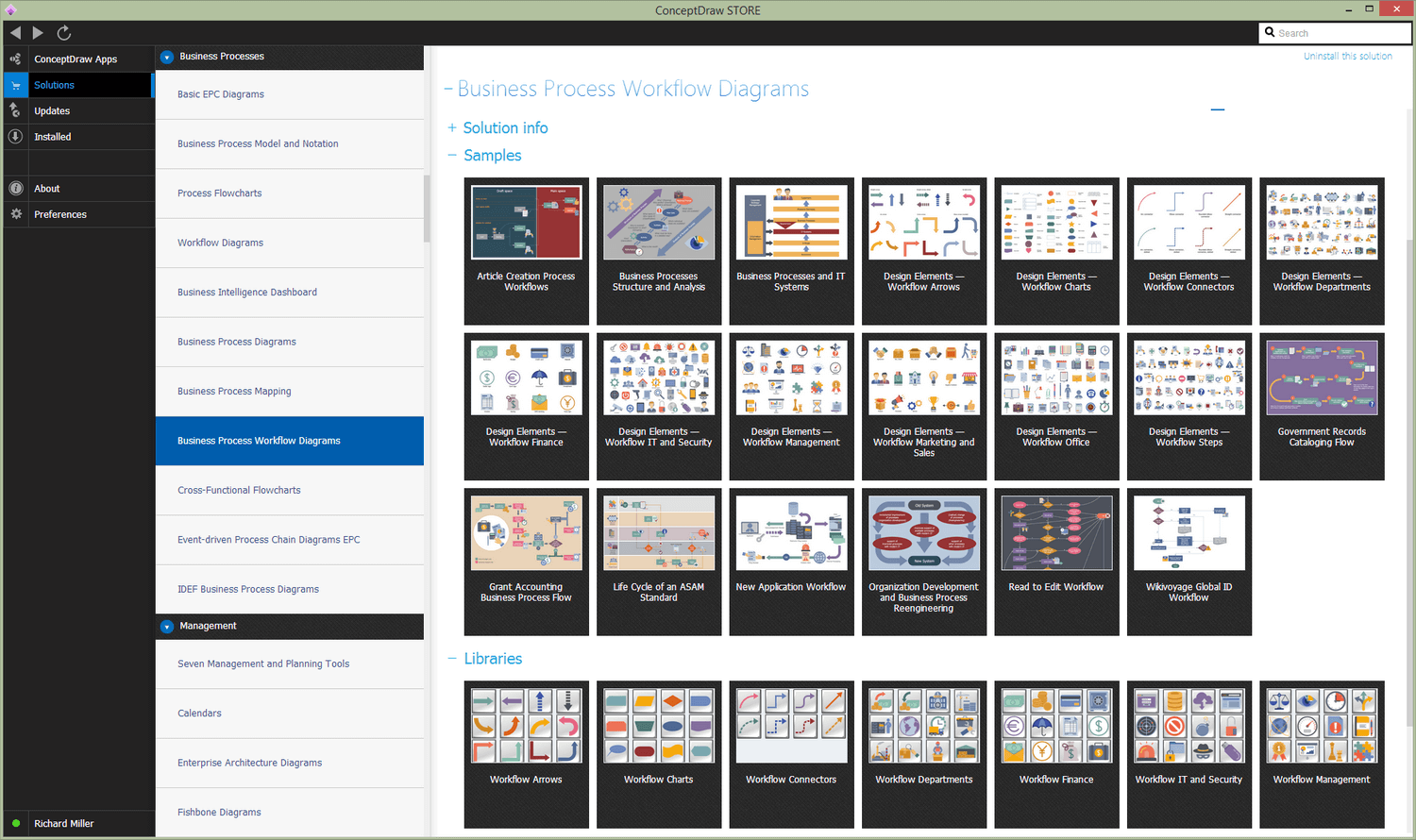Viewport: 1416px width, 840px height.
Task: Click the Uninstall this solution link
Action: coord(1348,57)
